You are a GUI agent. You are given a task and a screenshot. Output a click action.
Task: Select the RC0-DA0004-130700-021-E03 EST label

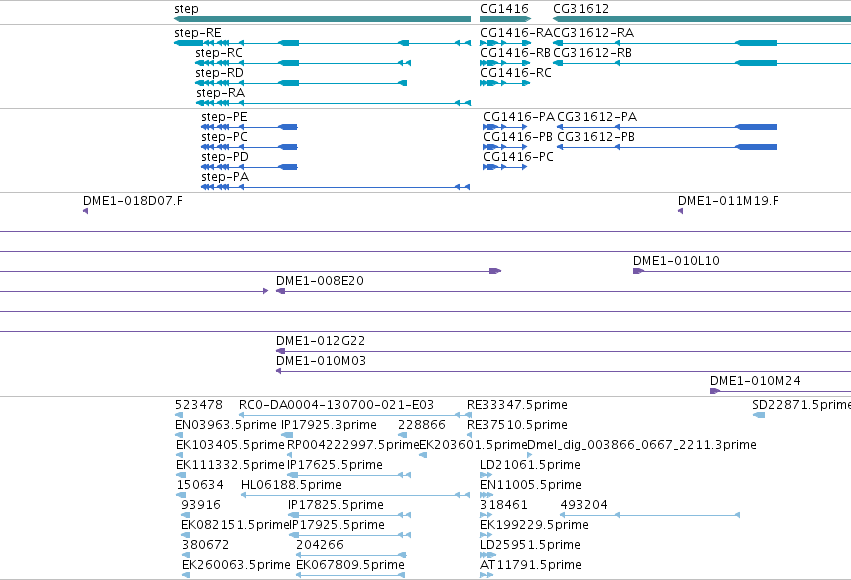click(x=336, y=405)
